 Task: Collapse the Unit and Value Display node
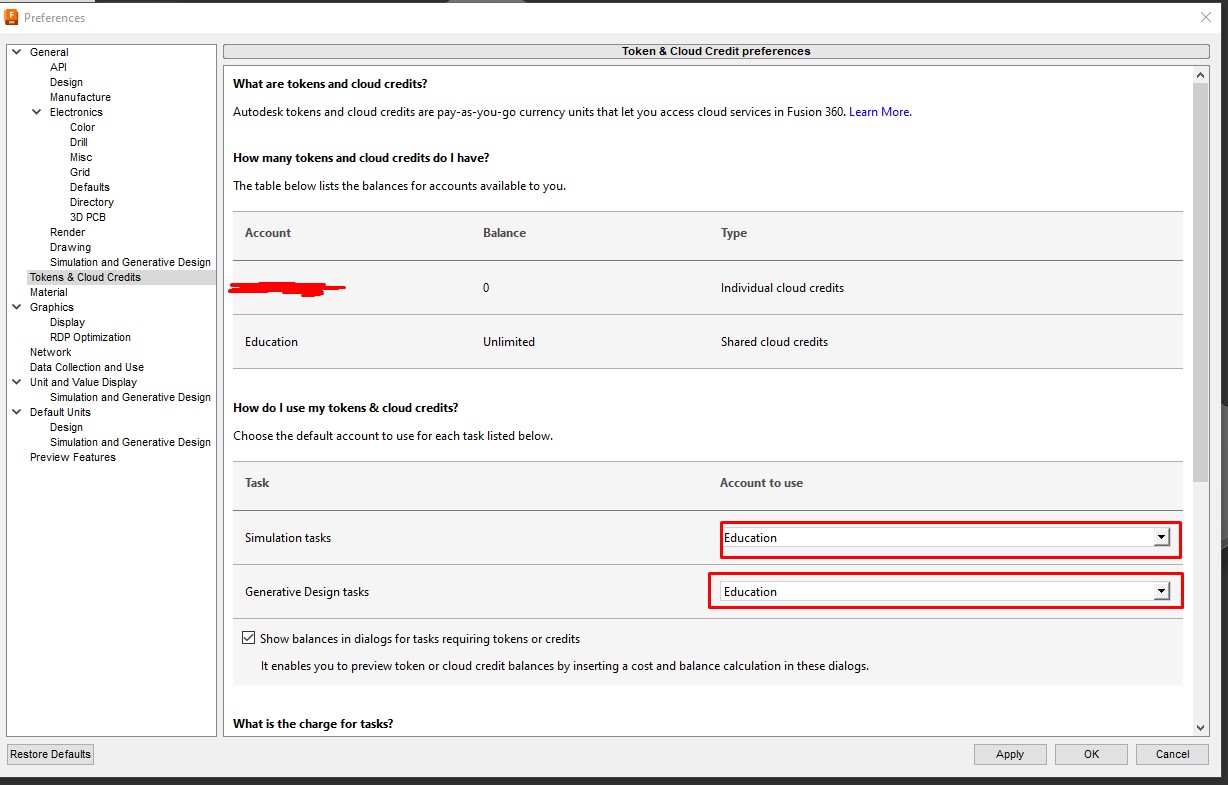pos(16,382)
